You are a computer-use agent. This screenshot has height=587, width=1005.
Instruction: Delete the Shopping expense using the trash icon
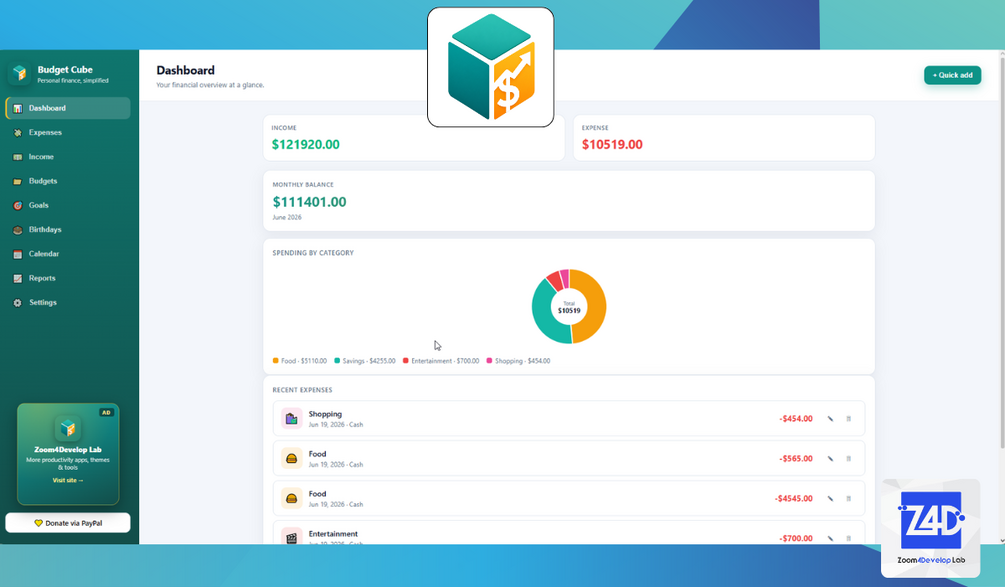click(x=849, y=418)
